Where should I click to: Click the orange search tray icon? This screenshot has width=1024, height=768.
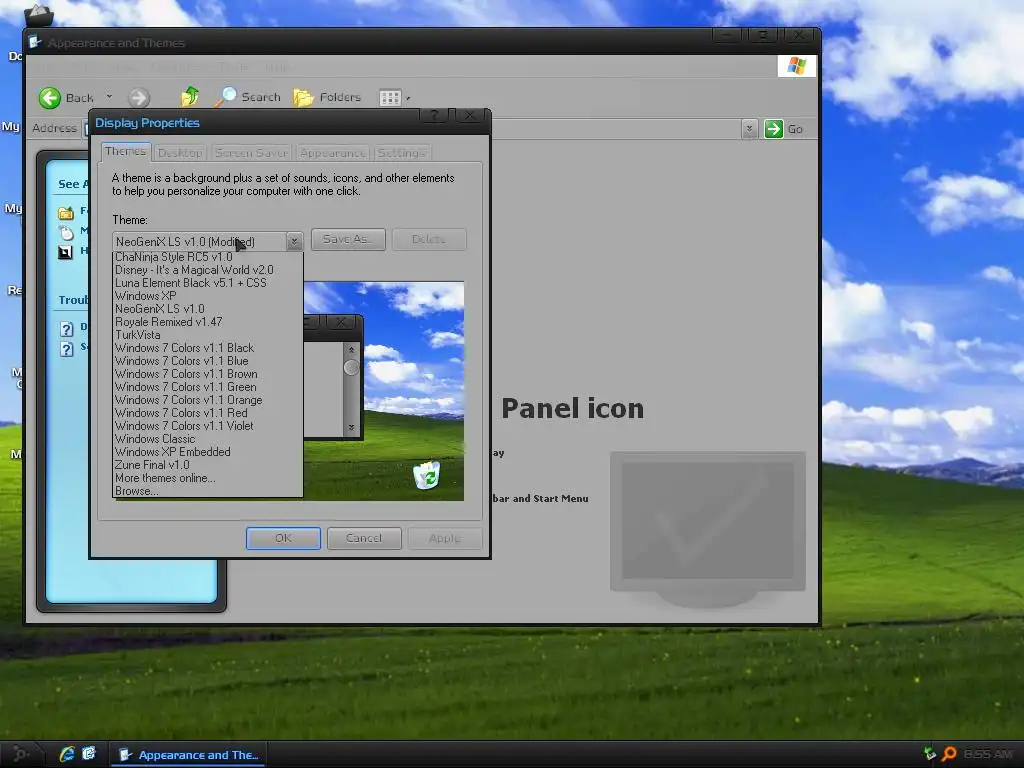[949, 754]
